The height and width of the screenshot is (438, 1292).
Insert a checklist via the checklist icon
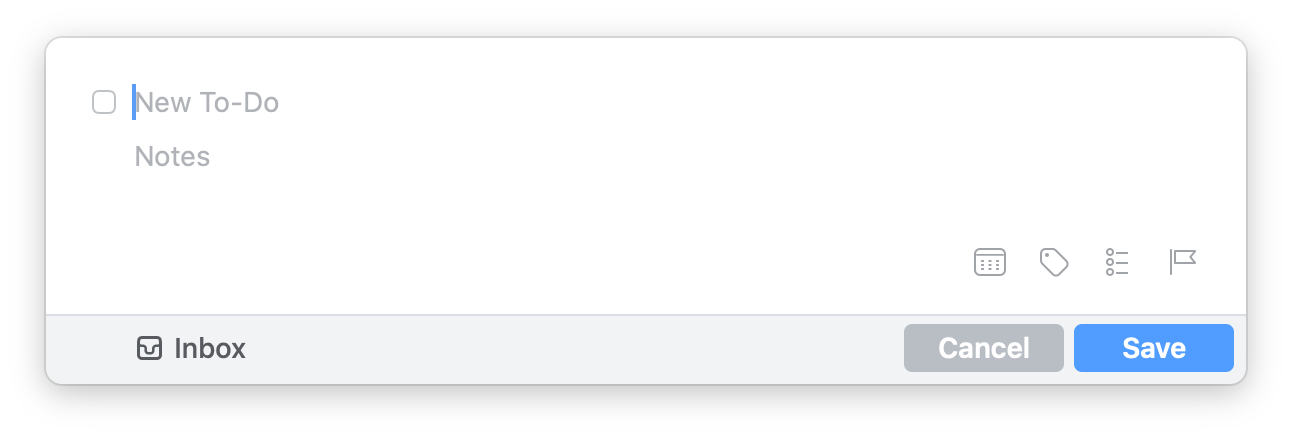[x=1117, y=262]
